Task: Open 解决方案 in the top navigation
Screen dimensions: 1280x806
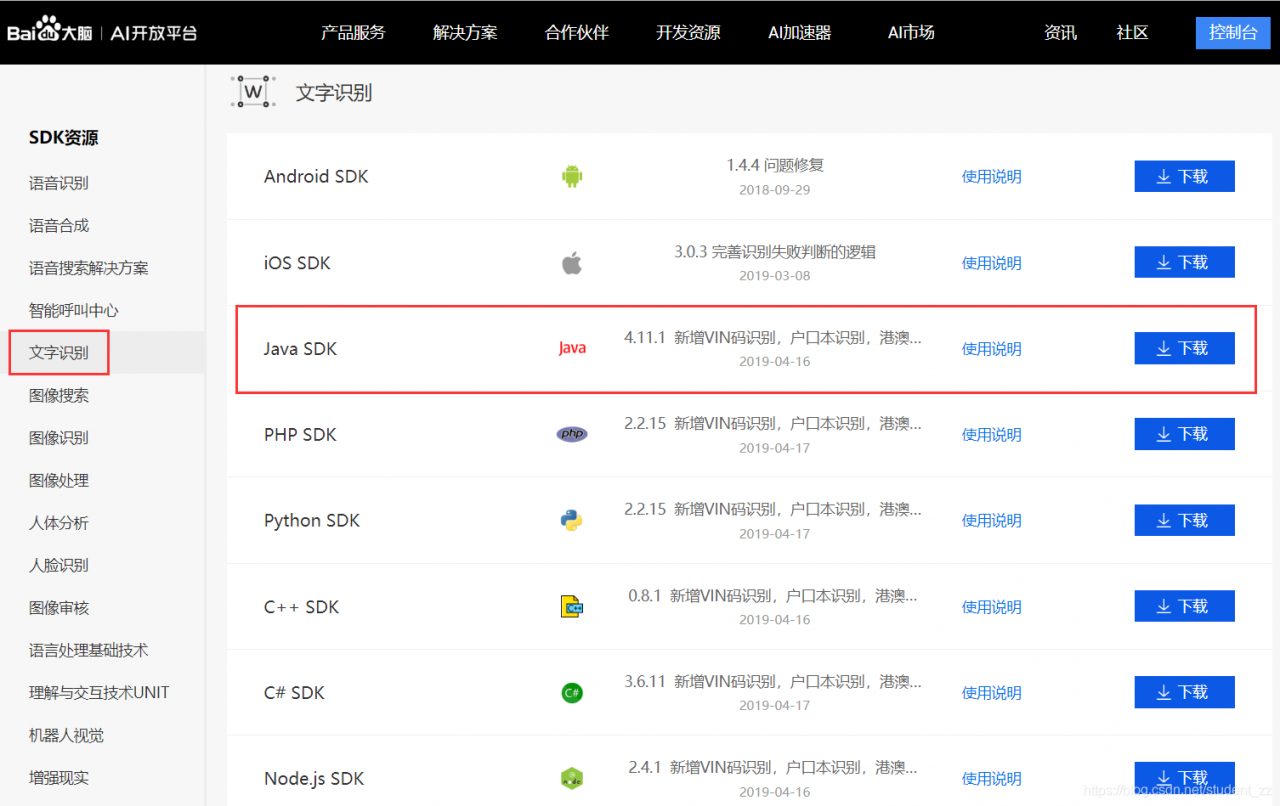Action: pyautogui.click(x=465, y=32)
